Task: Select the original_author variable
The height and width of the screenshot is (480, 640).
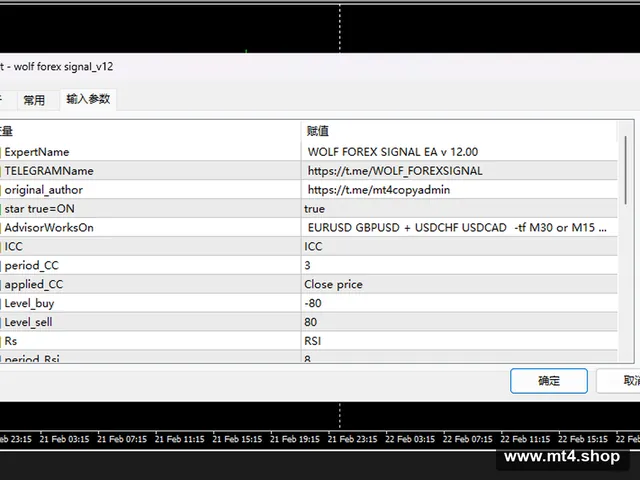Action: click(x=44, y=190)
